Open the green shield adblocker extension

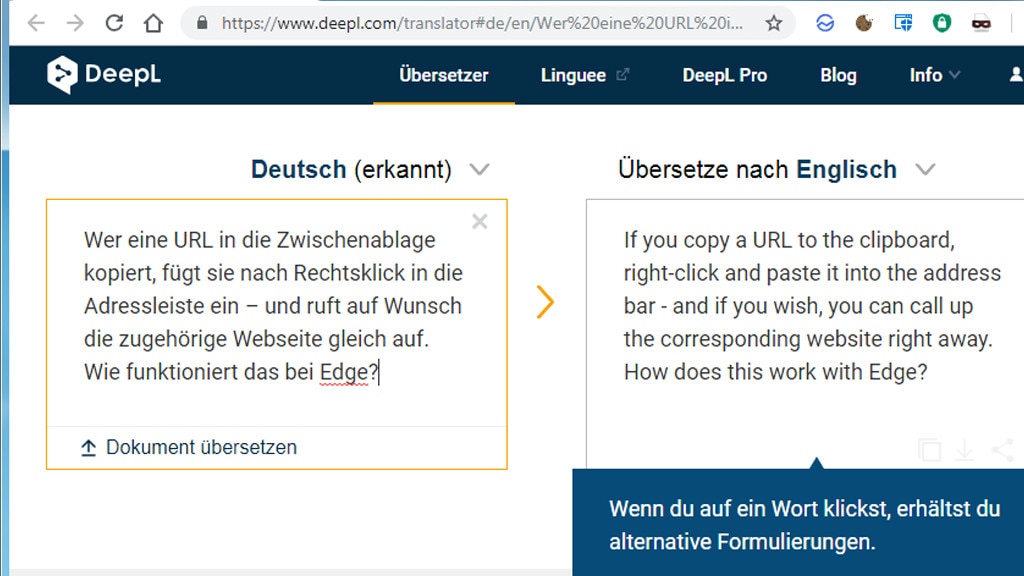(x=941, y=22)
